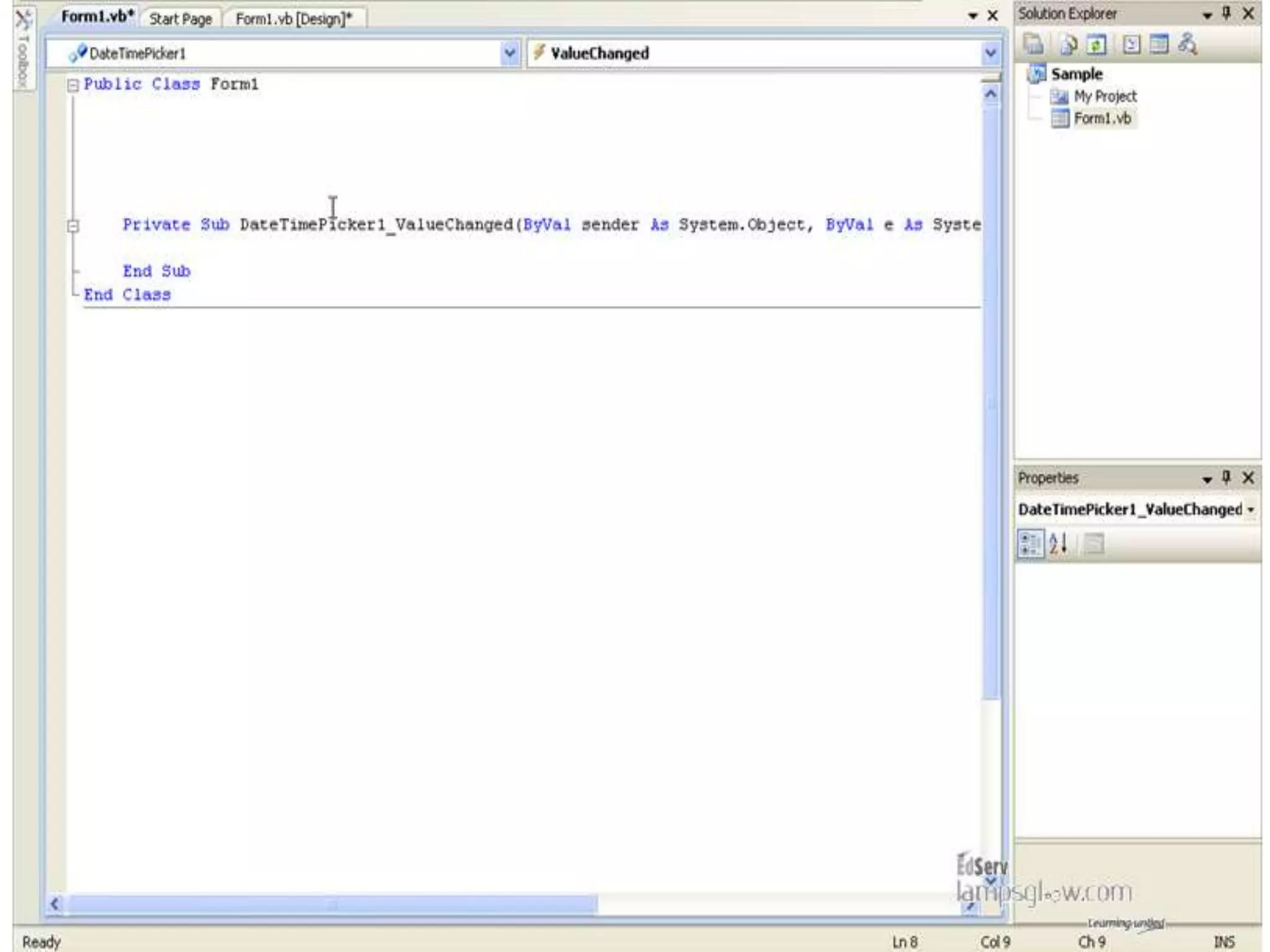Open the DateTimePicker1_ValueChanged object dropdown in Properties
1270x952 pixels.
1251,509
